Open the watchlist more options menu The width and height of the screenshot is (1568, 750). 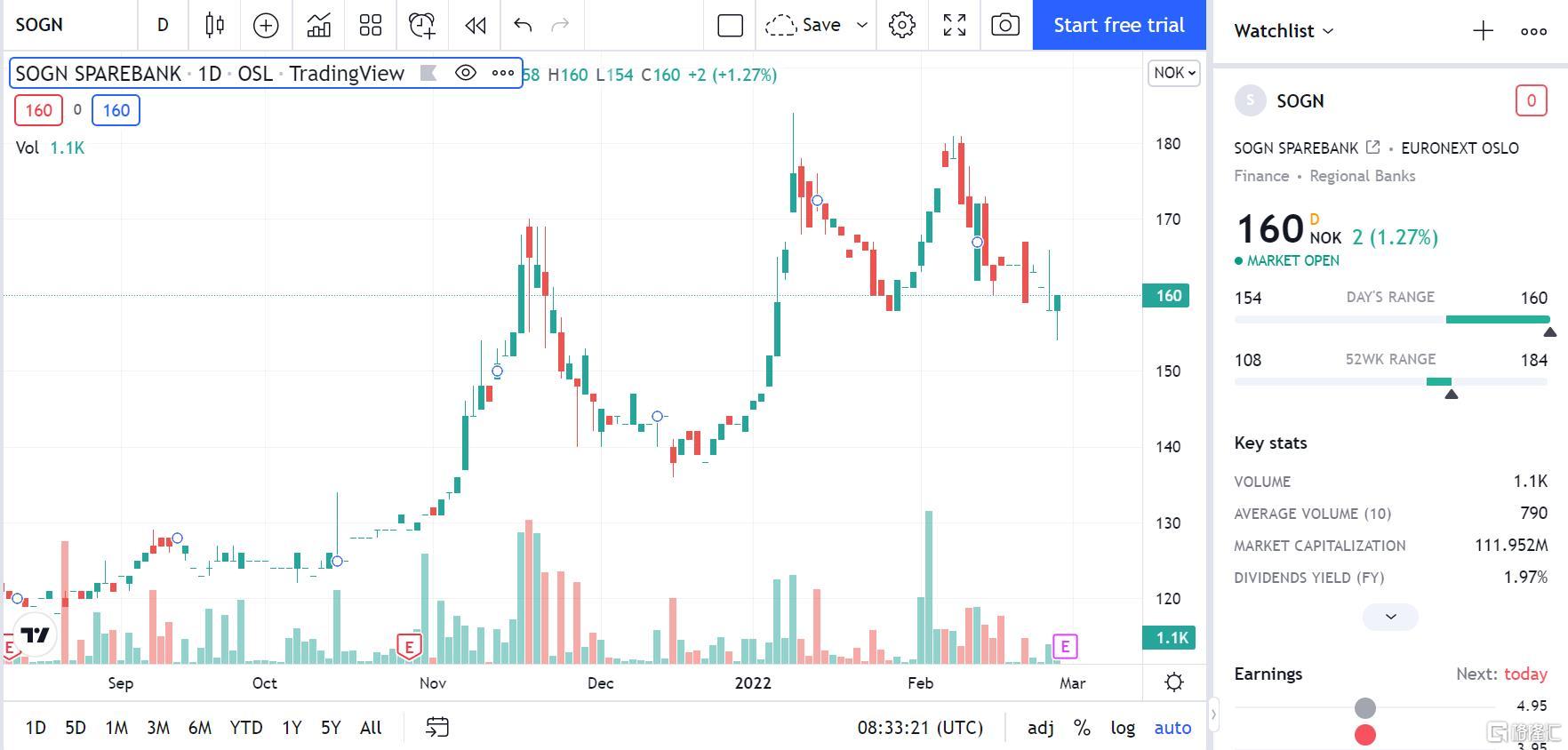pyautogui.click(x=1533, y=31)
